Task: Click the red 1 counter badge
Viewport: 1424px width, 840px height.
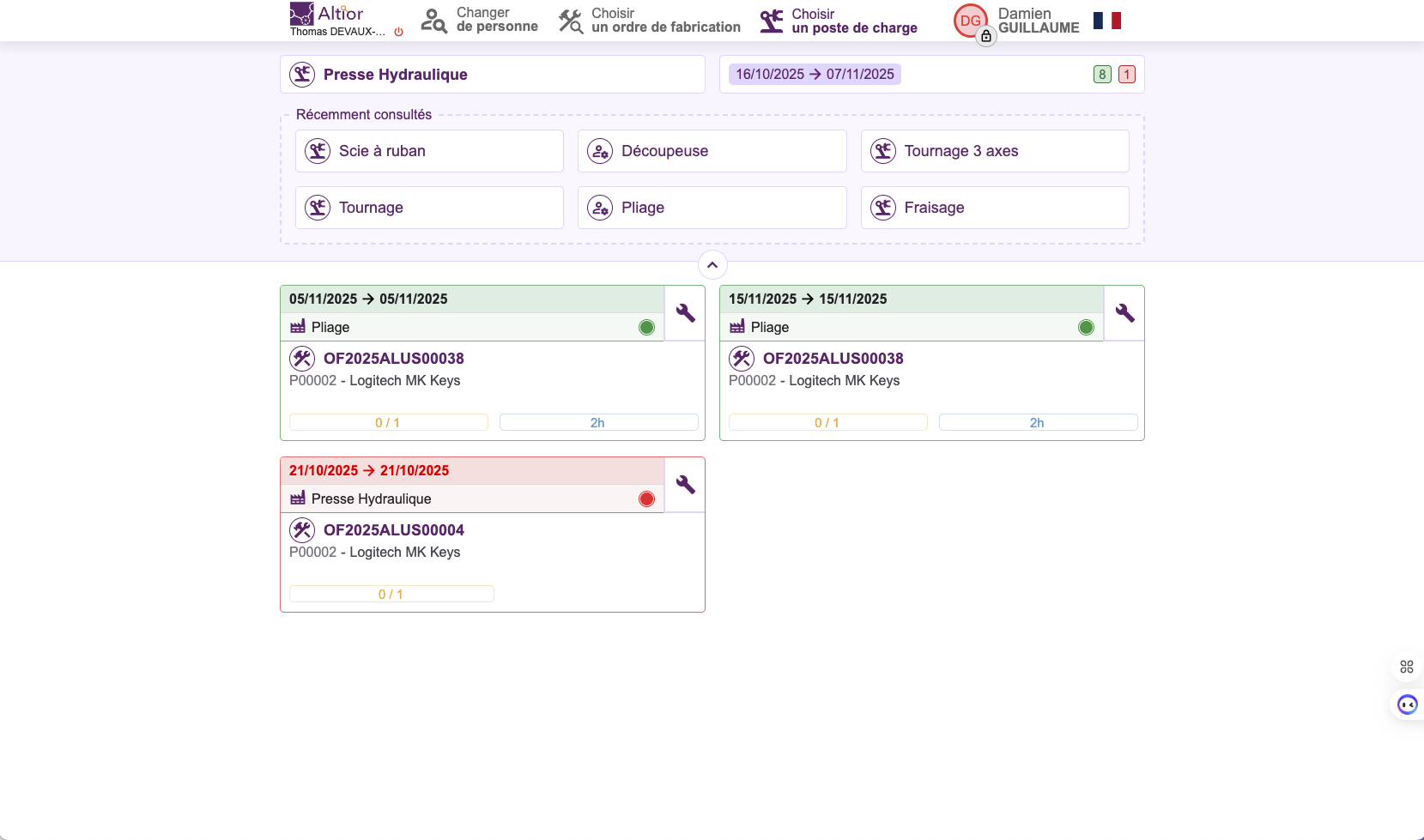Action: pyautogui.click(x=1127, y=75)
